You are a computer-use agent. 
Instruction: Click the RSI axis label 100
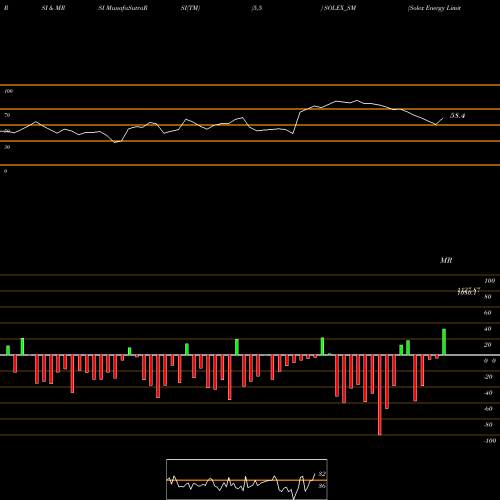[x=8, y=91]
